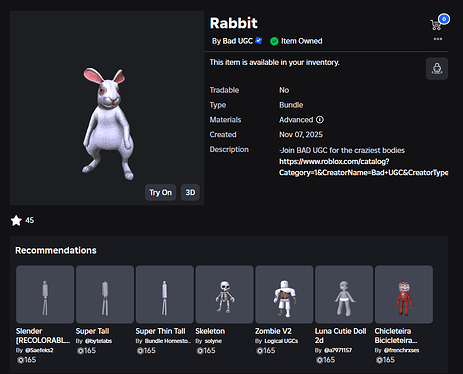This screenshot has width=463, height=374.
Task: Click the verified badge next to Bad UGC
Action: [258, 41]
